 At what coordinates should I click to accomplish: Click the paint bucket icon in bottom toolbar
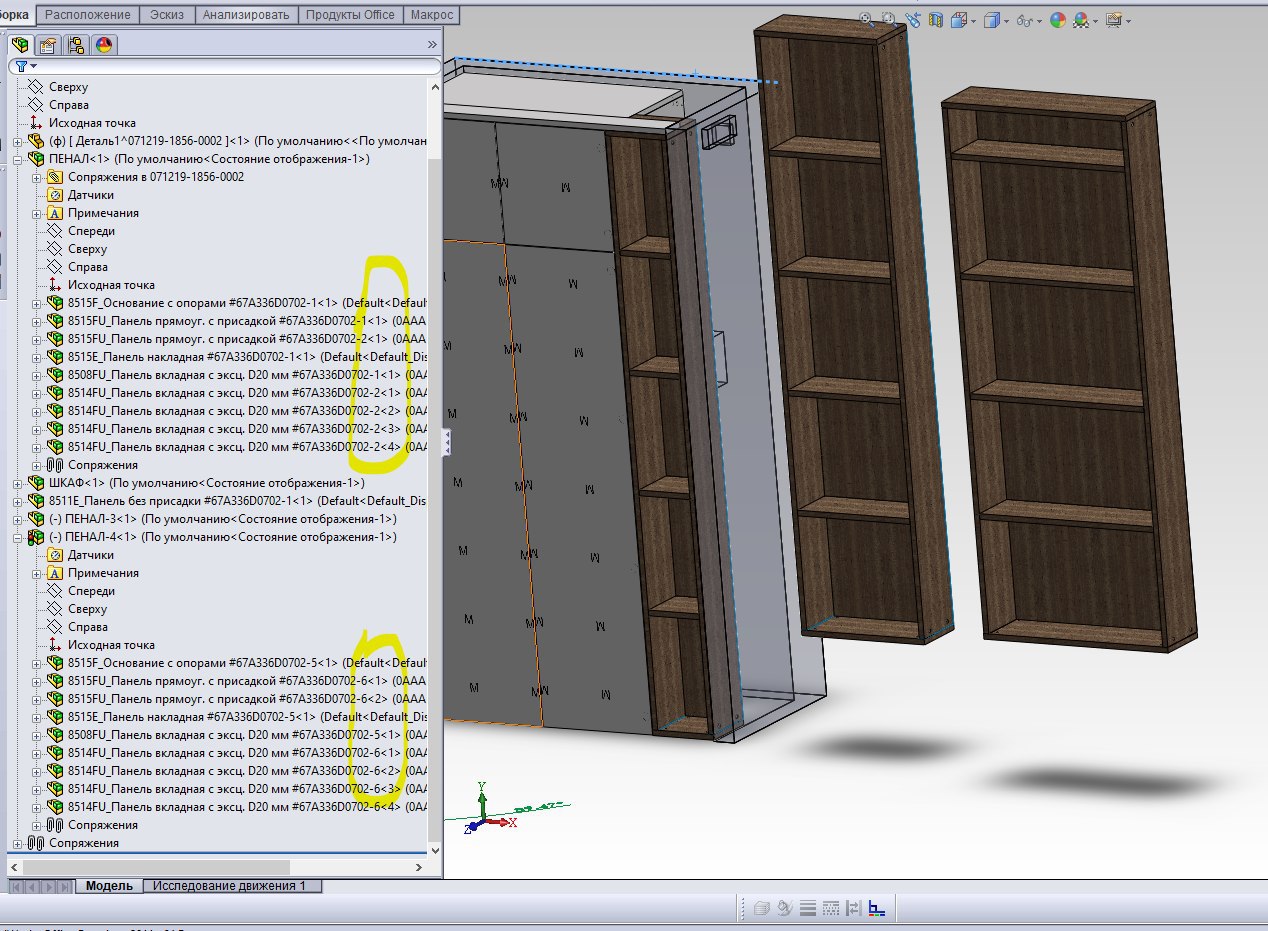[785, 908]
